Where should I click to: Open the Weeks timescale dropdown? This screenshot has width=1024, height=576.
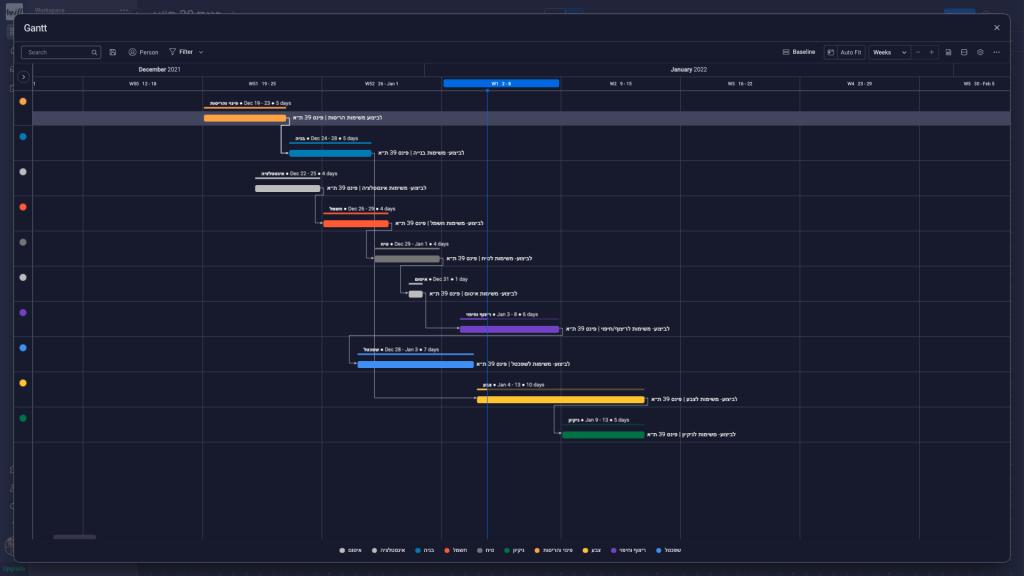coord(889,52)
